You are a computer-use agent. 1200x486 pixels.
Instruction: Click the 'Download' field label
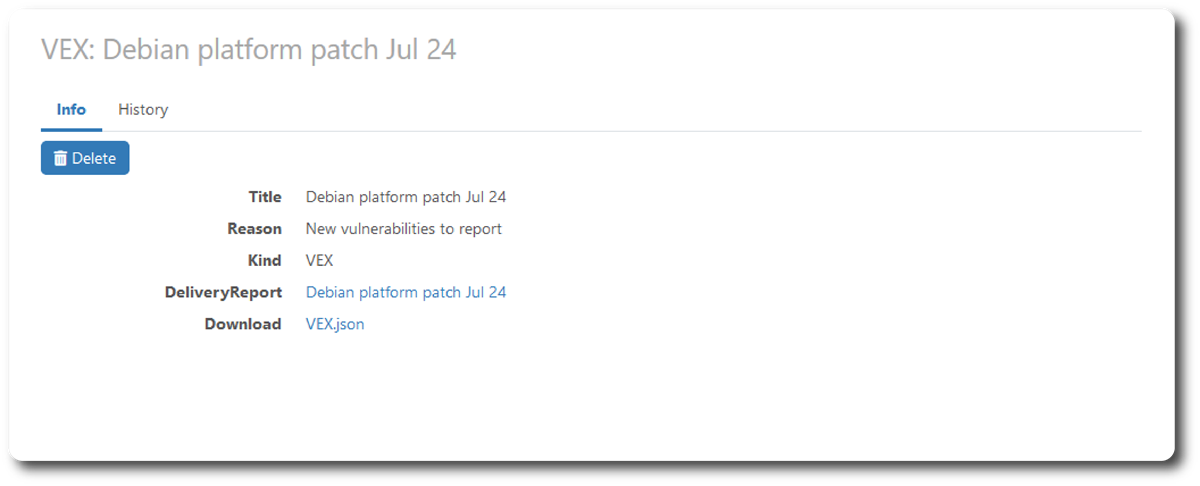pyautogui.click(x=243, y=324)
